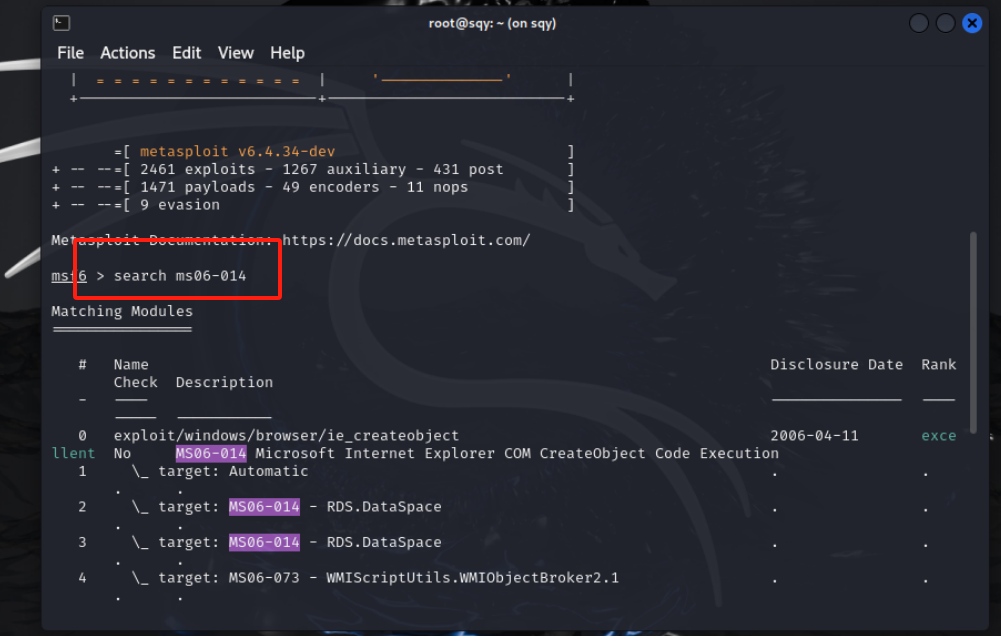Click the terminal icon in title bar

[x=61, y=24]
